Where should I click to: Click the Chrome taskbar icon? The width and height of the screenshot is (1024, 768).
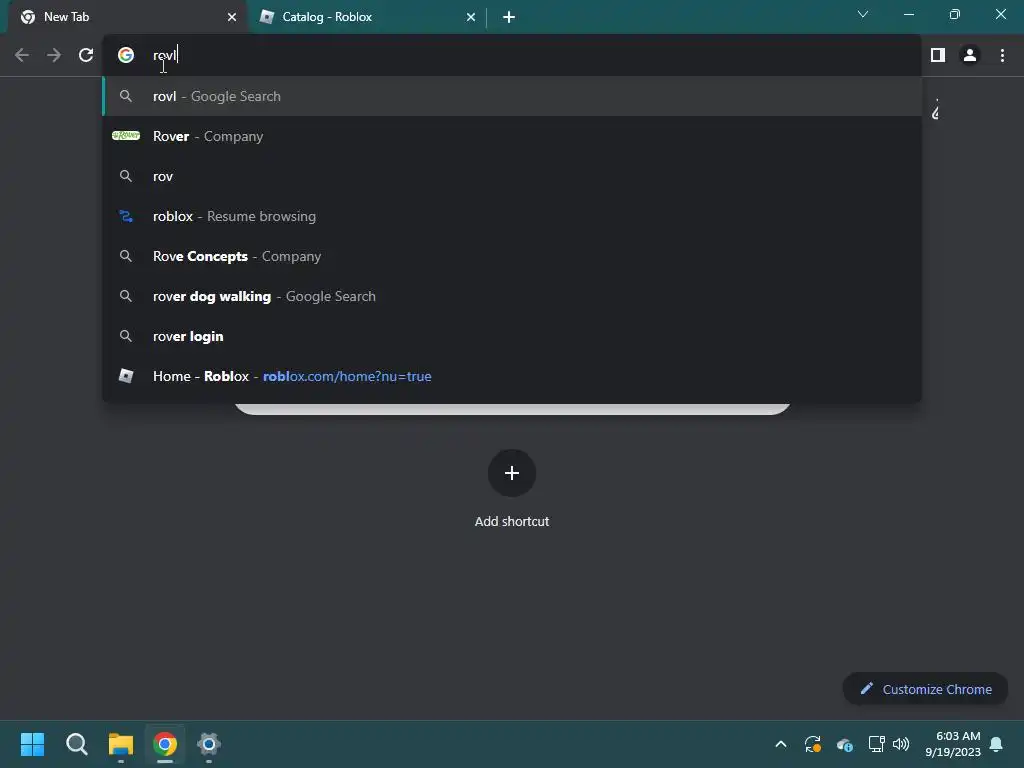click(165, 744)
